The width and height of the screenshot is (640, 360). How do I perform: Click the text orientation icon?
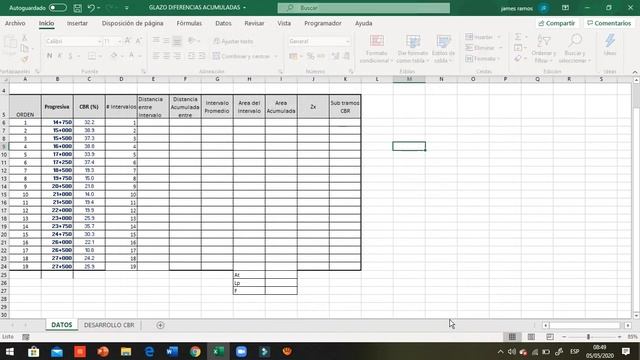[191, 41]
